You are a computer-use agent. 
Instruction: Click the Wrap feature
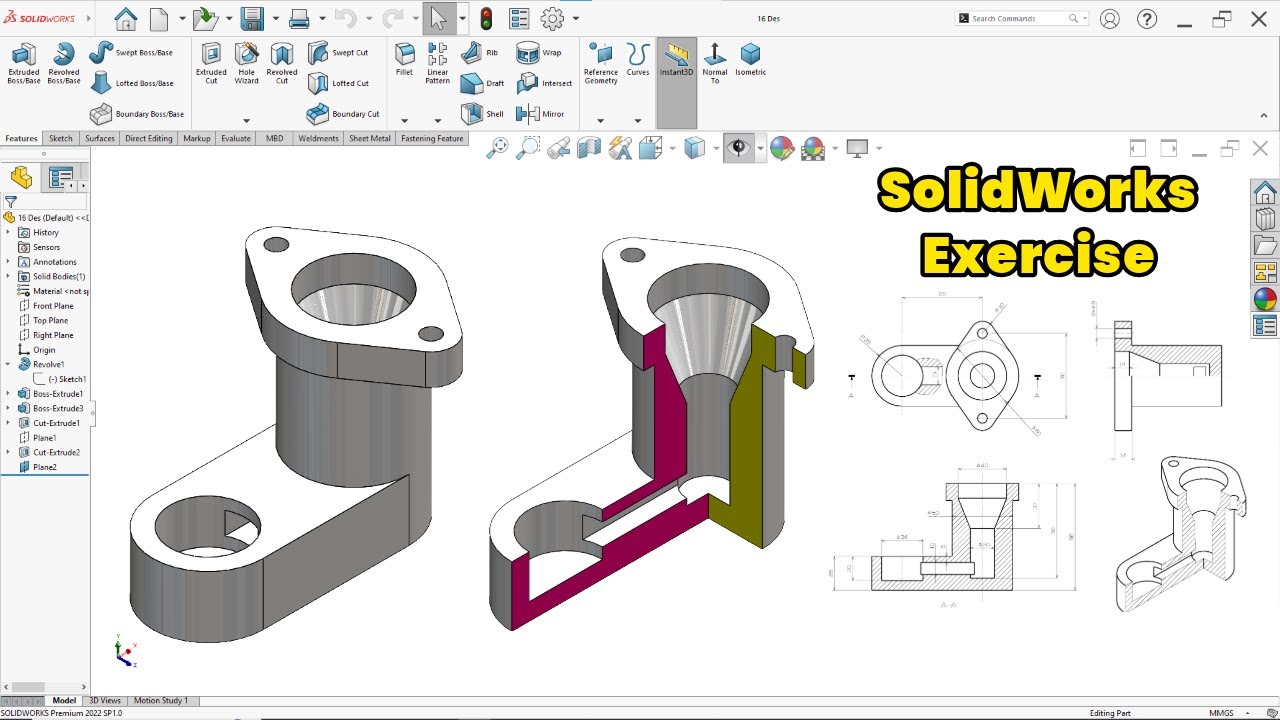point(539,52)
